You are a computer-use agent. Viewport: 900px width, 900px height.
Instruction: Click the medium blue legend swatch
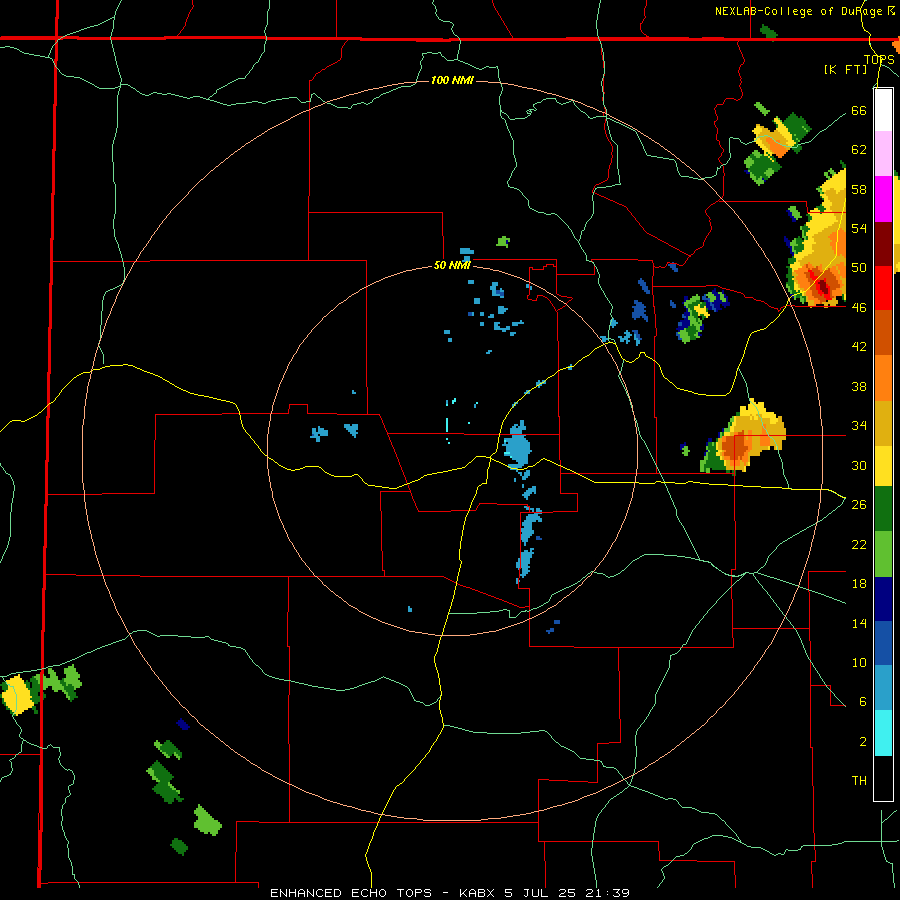883,643
